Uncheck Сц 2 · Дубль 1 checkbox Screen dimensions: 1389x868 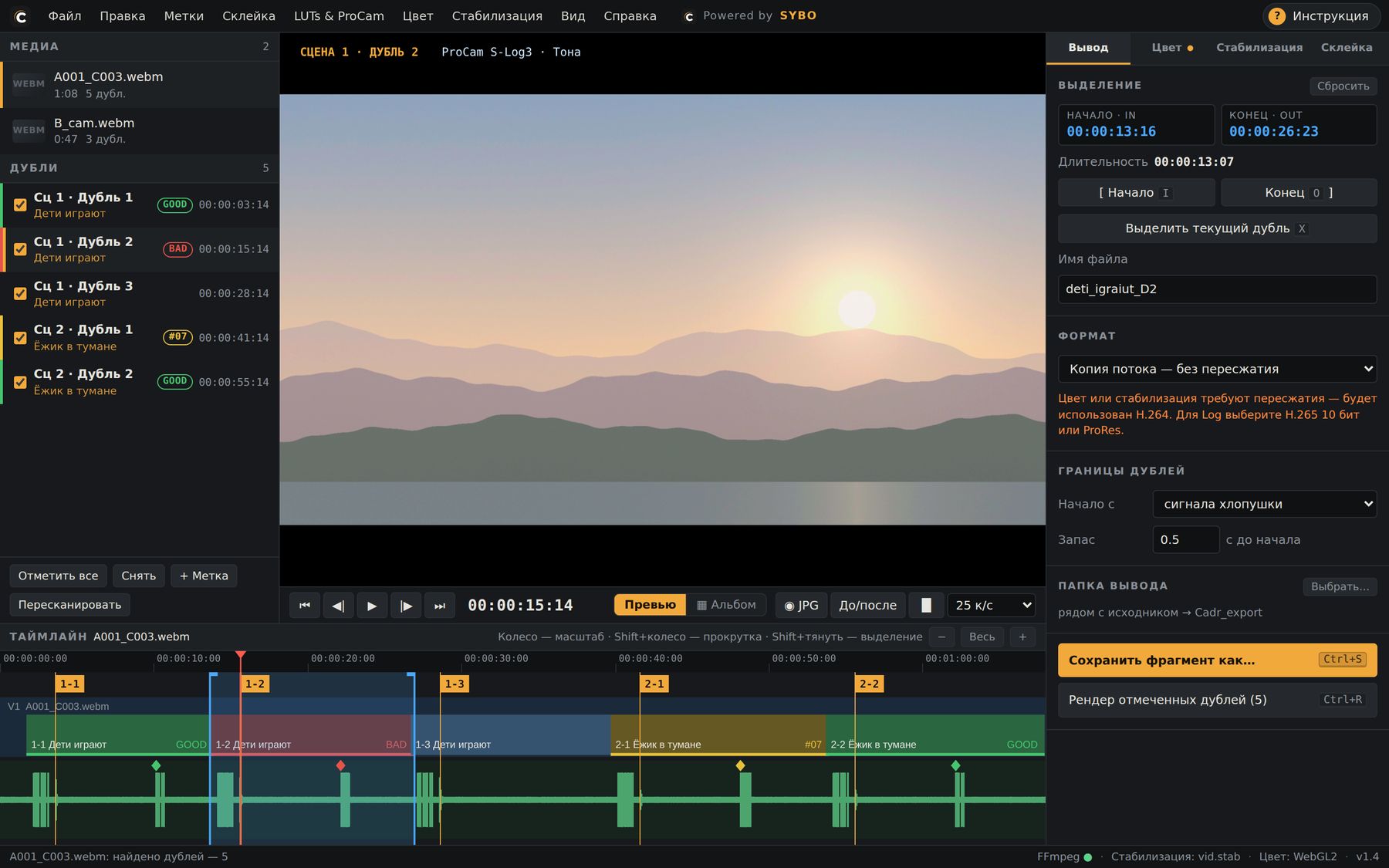[20, 338]
